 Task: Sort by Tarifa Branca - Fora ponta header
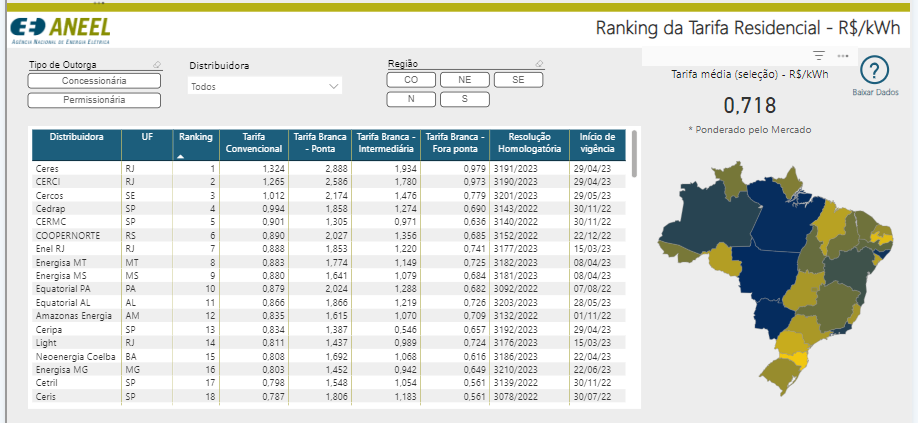455,143
